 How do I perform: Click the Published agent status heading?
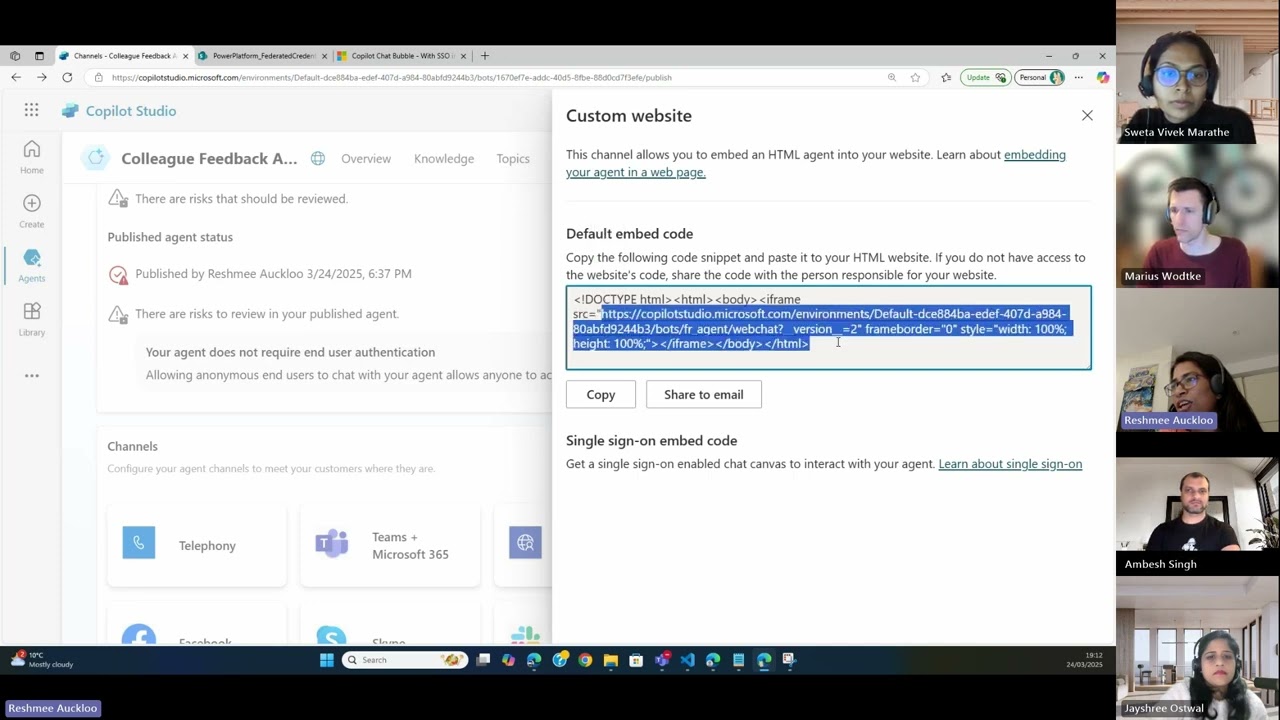click(x=170, y=237)
